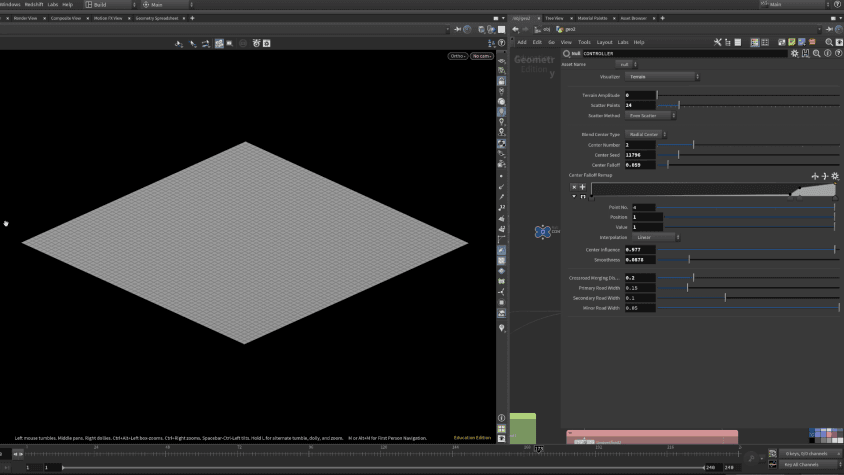Image resolution: width=844 pixels, height=475 pixels.
Task: Remove the selected ramp point
Action: tap(574, 187)
